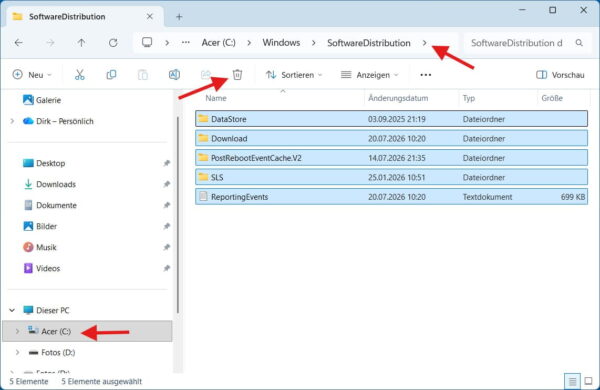This screenshot has width=600, height=390.
Task: Sort by Änderungsdatum column header
Action: pos(398,98)
